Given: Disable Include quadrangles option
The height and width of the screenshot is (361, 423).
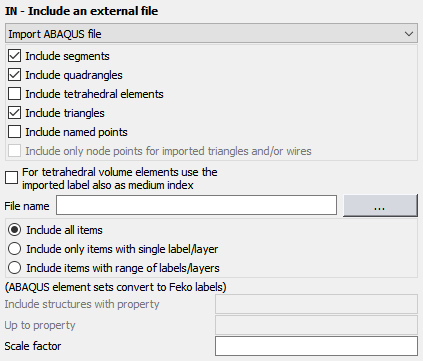Looking at the screenshot, I should [x=14, y=75].
